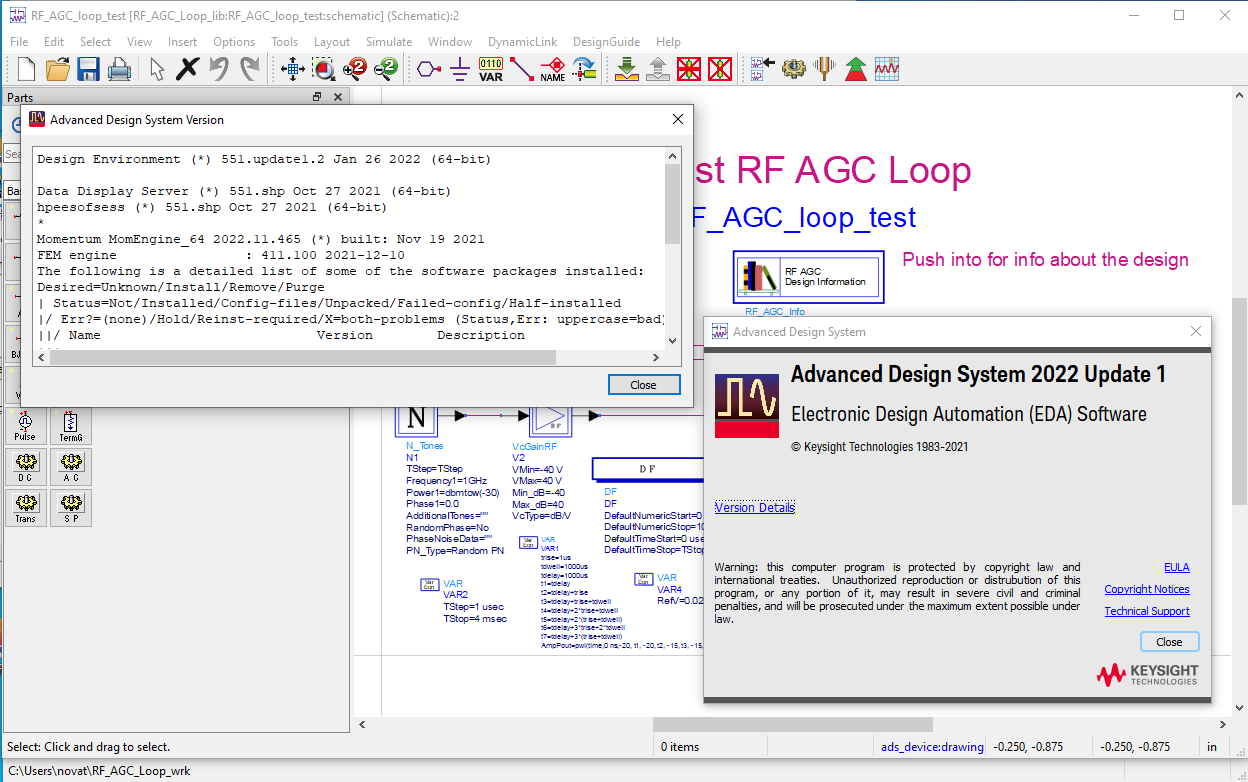
Task: Save the design with the floppy disk icon
Action: (x=88, y=69)
